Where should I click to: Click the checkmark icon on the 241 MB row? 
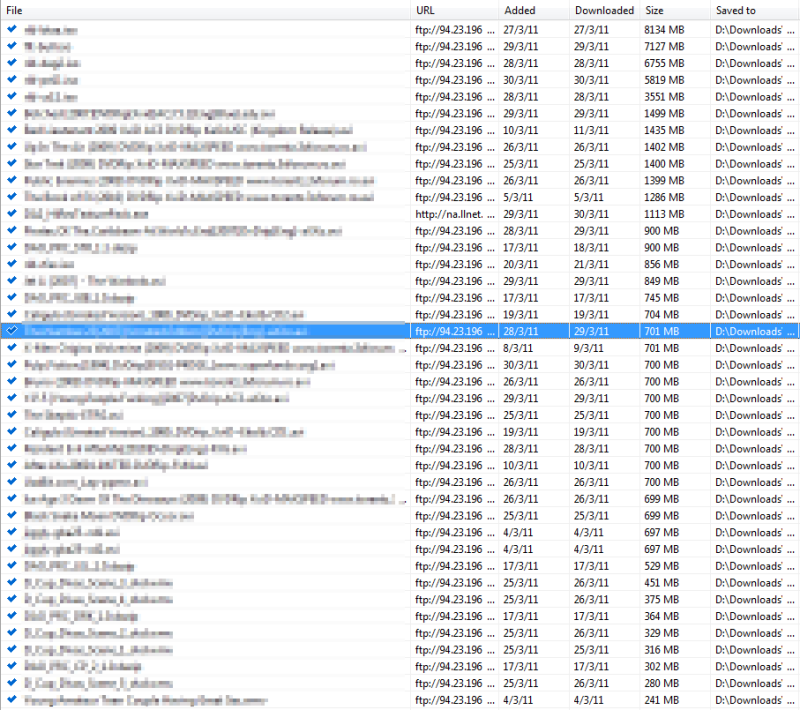point(11,700)
